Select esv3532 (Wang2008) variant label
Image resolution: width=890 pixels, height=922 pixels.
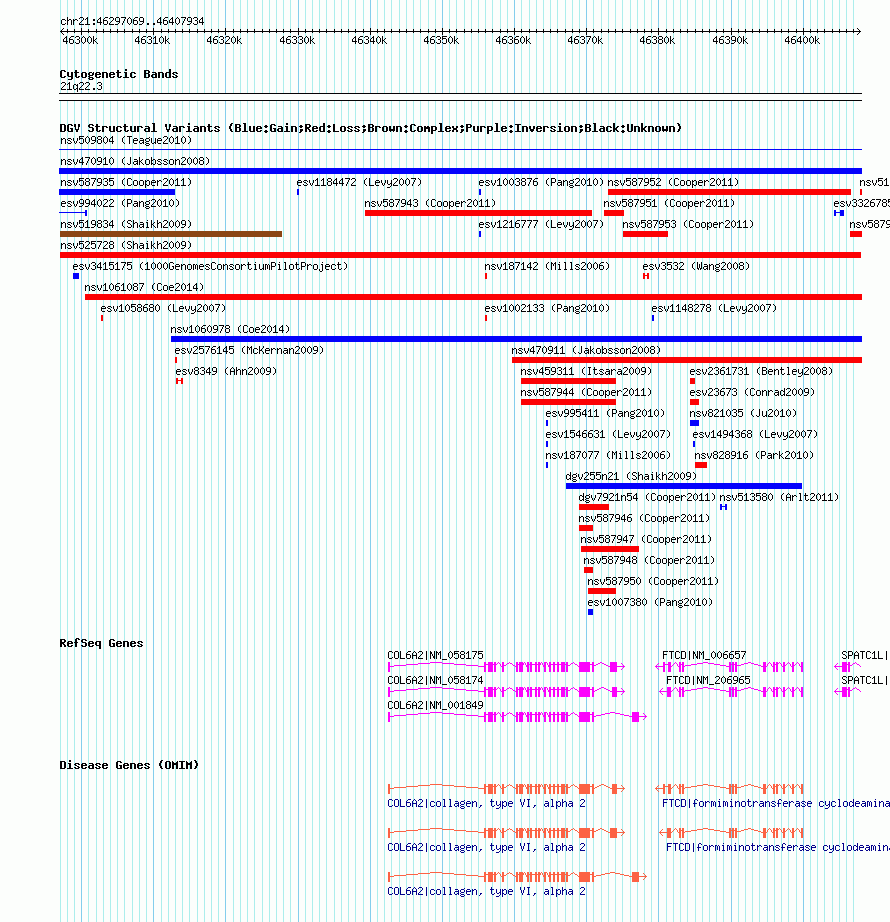(x=696, y=266)
